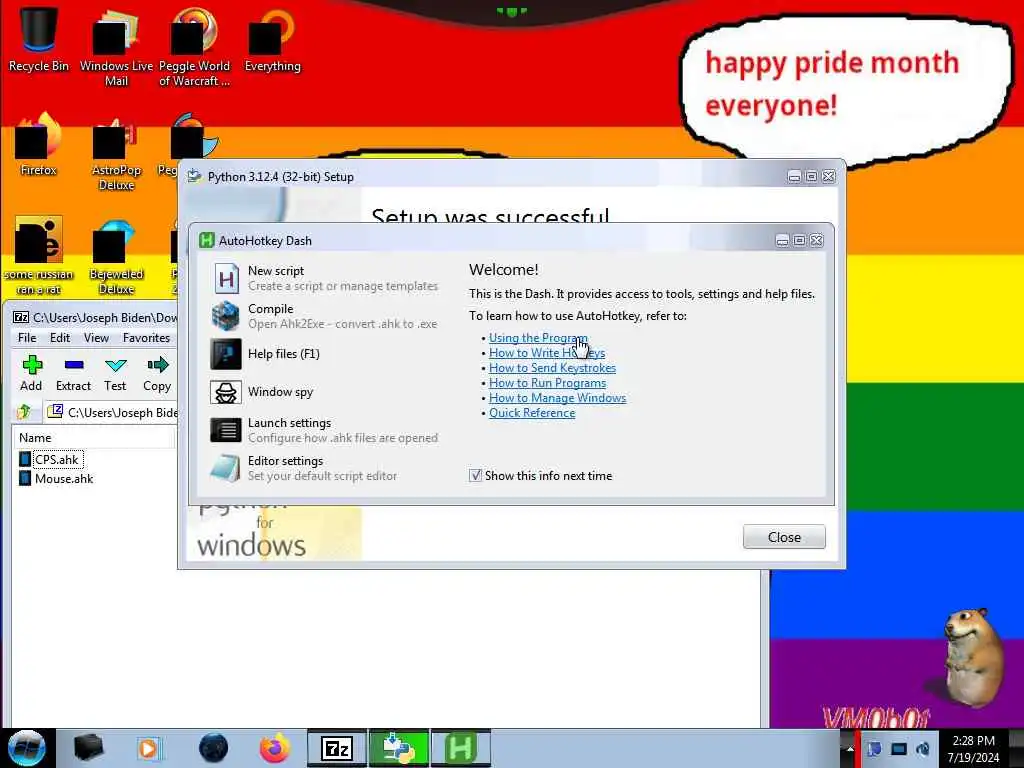
Task: Go up one folder level in 7-Zip
Action: [24, 411]
